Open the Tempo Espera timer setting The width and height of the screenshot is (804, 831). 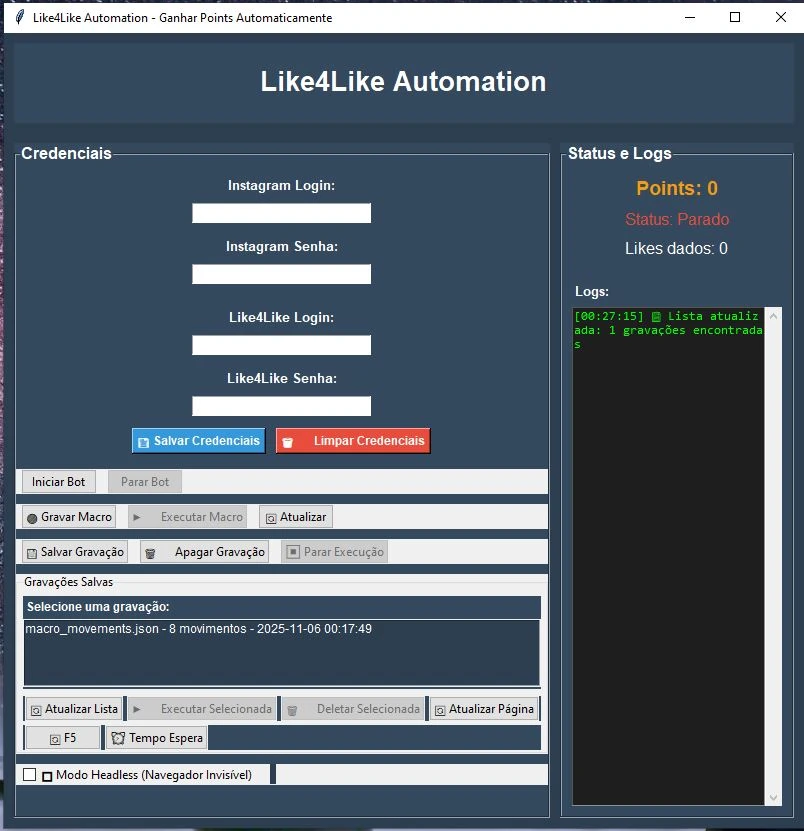click(157, 738)
